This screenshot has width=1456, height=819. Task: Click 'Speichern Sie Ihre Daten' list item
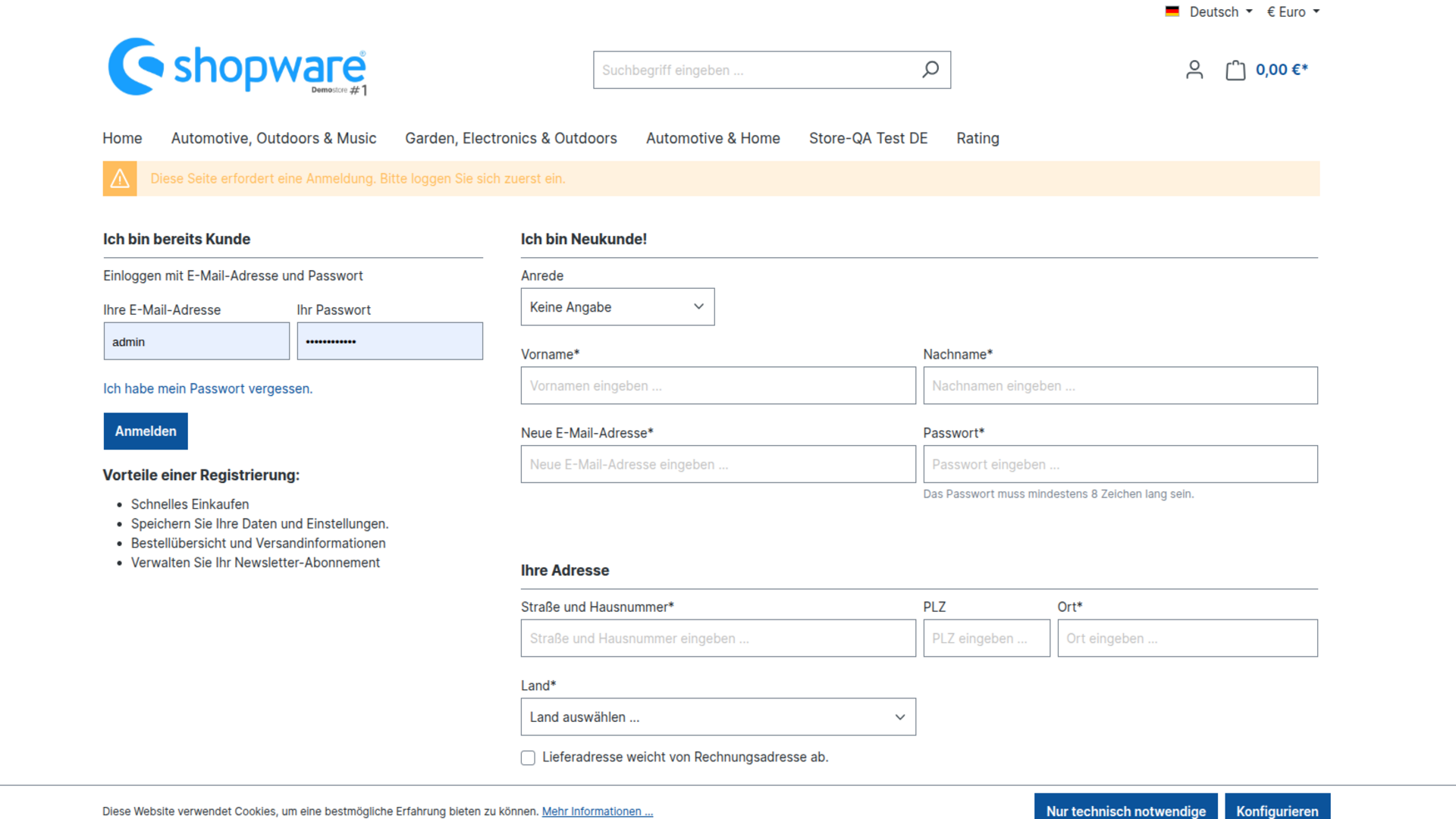click(x=259, y=524)
